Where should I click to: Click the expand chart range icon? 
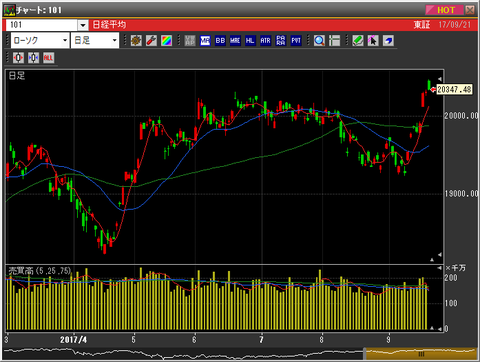(18, 58)
